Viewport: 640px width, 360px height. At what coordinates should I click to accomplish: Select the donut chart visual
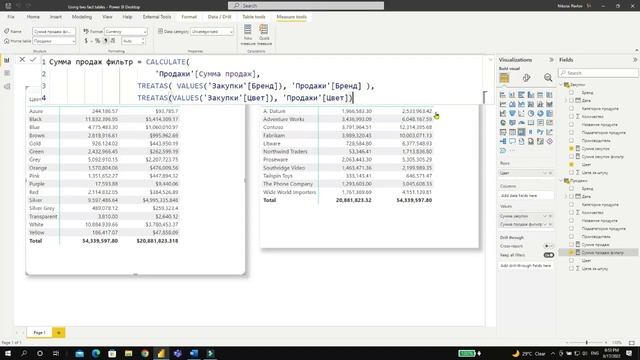540,113
